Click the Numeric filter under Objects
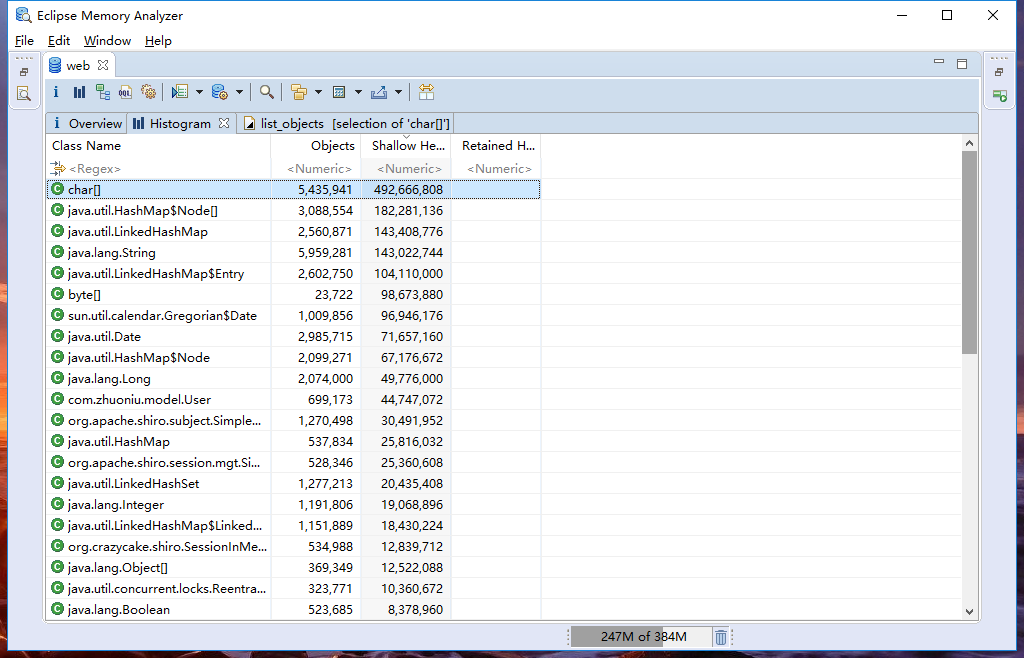Viewport: 1024px width, 658px height. pos(315,168)
